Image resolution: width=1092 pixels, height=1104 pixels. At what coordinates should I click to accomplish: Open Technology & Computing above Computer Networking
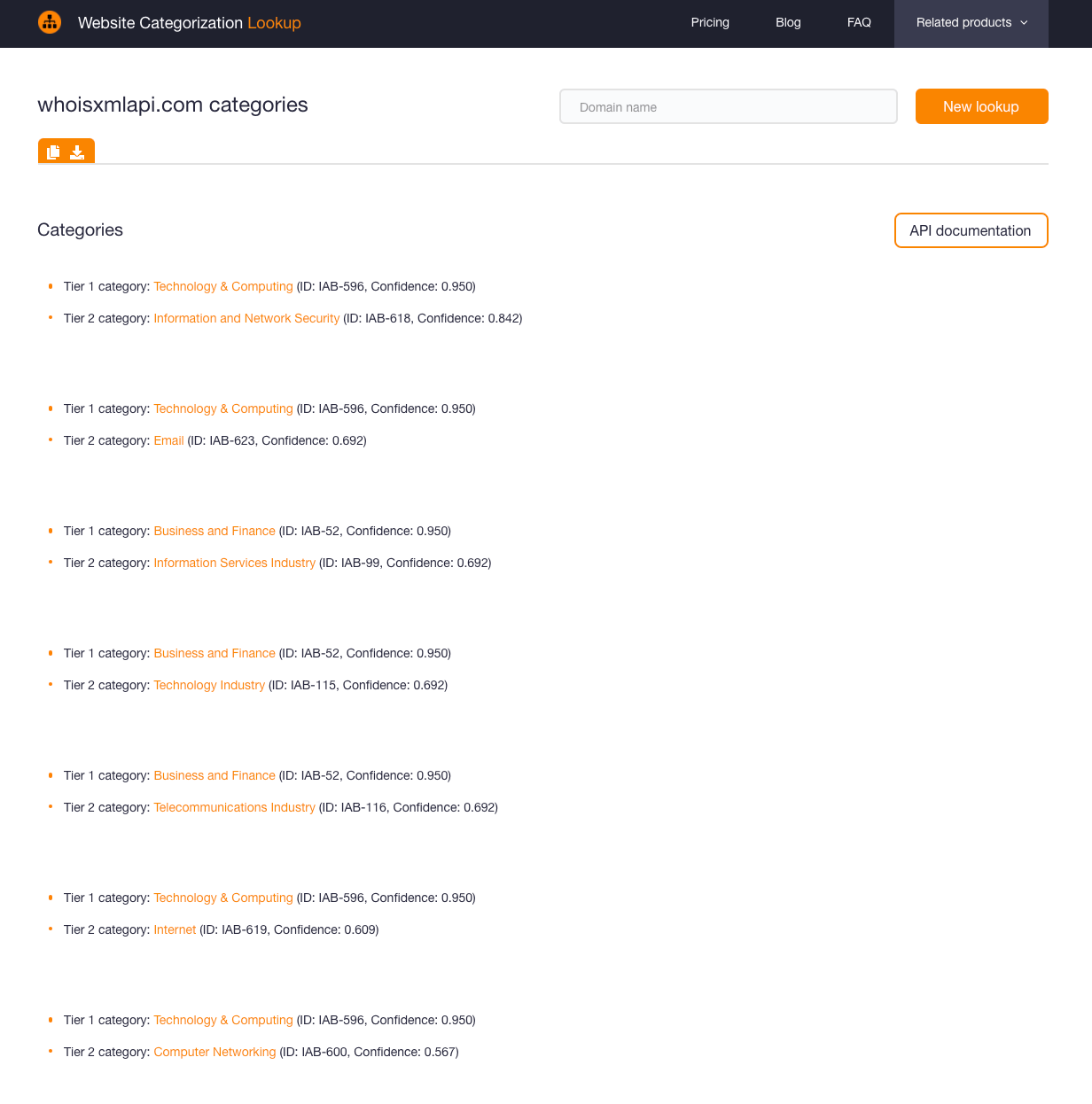click(223, 1020)
